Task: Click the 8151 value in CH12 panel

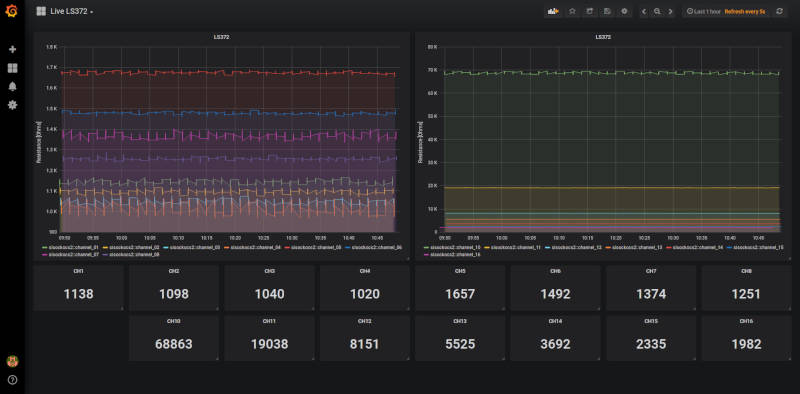Action: (x=365, y=344)
